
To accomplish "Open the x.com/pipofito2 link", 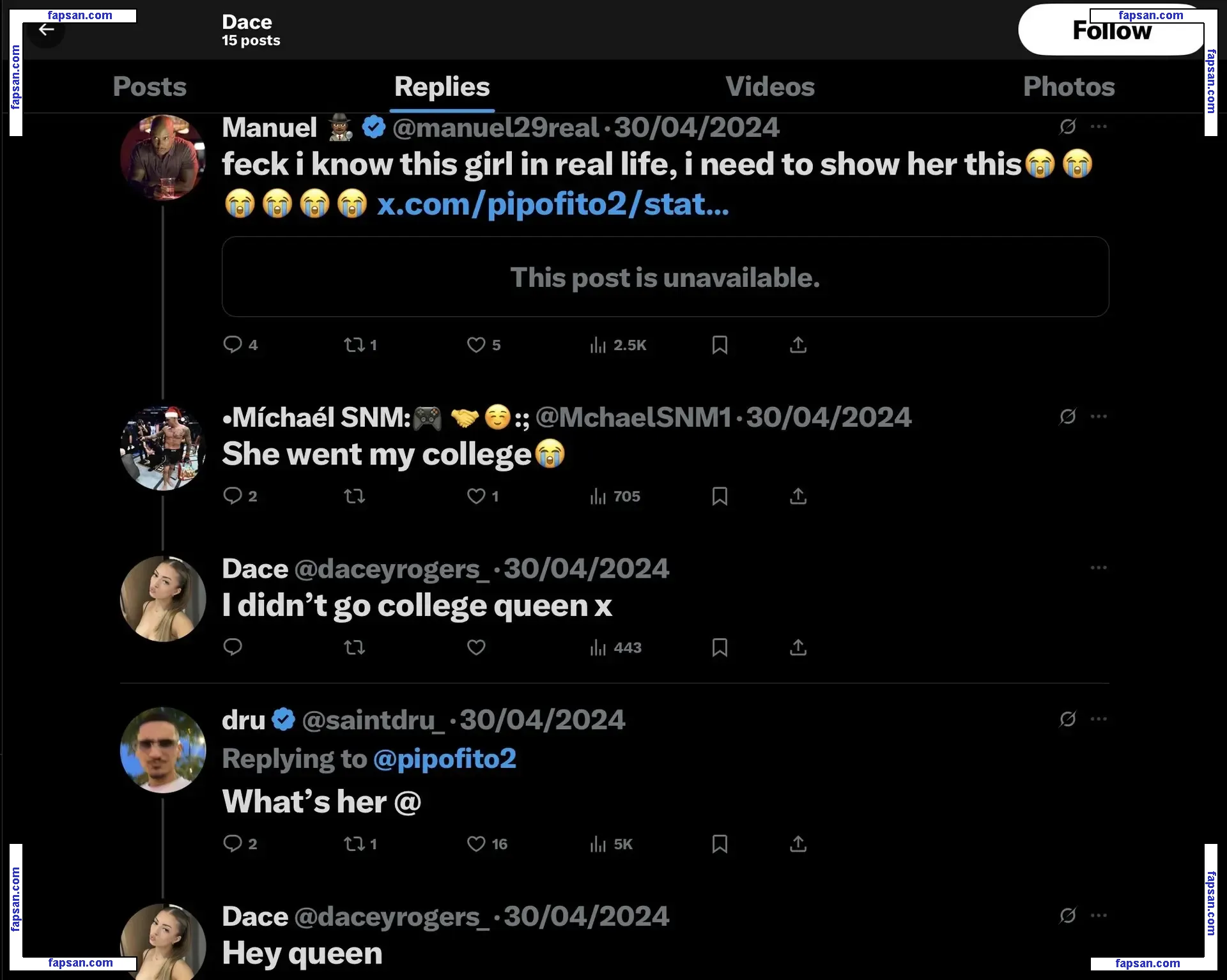I will 553,204.
